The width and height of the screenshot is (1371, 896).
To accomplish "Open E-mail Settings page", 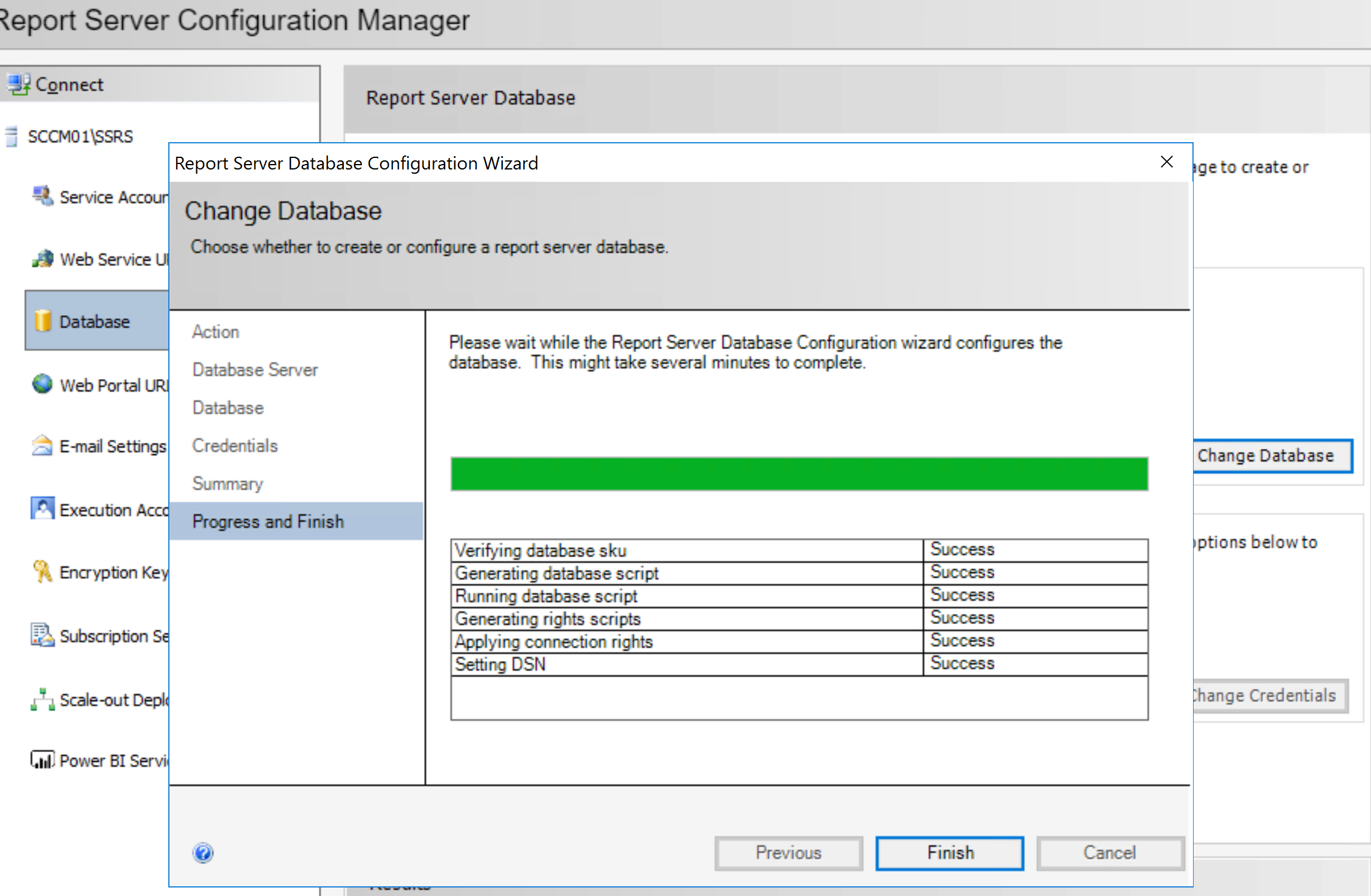I will coord(103,445).
